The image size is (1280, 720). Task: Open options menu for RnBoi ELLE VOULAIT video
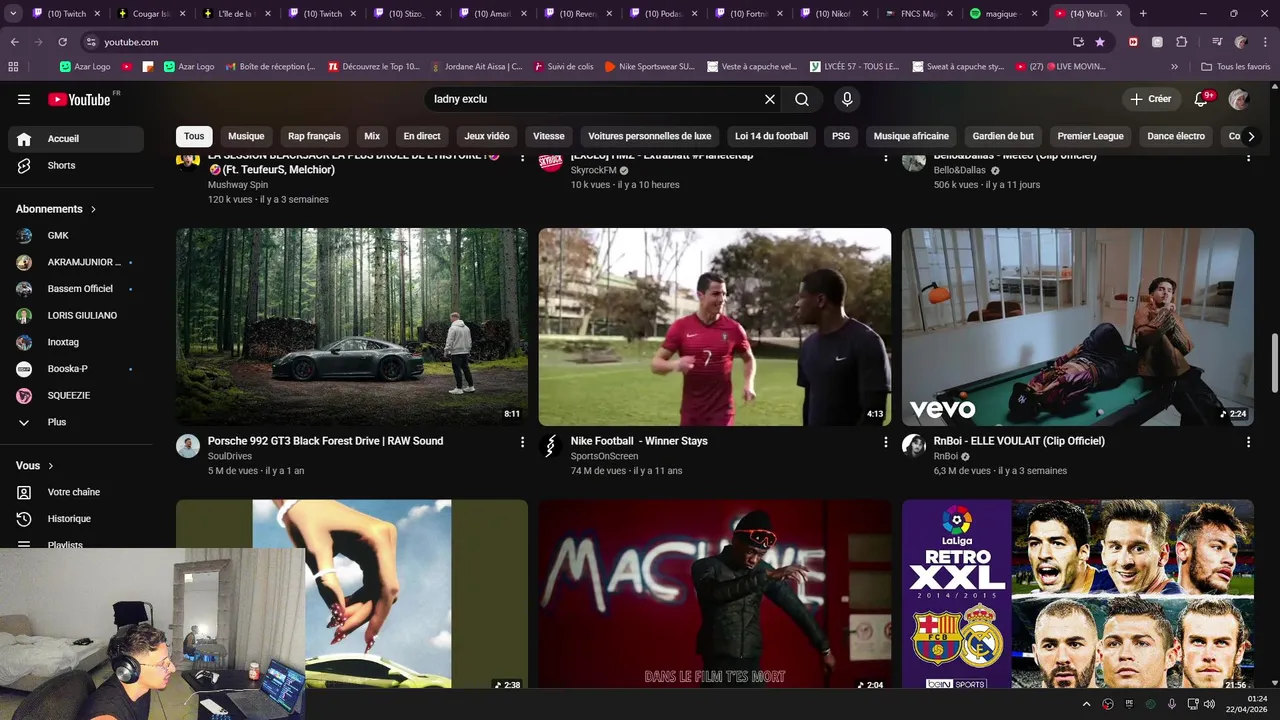pyautogui.click(x=1248, y=441)
